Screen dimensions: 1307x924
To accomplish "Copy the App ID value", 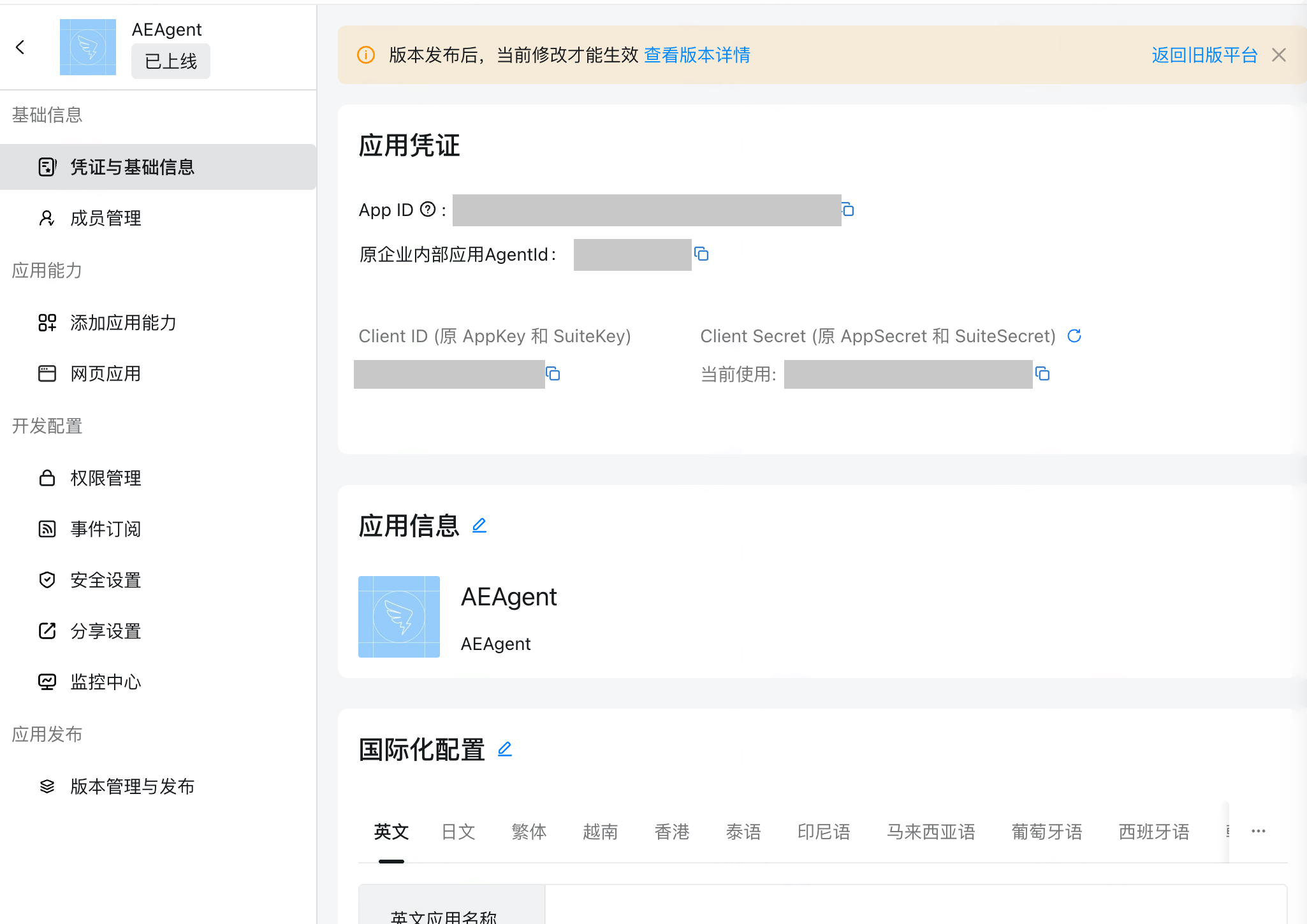I will (x=848, y=210).
